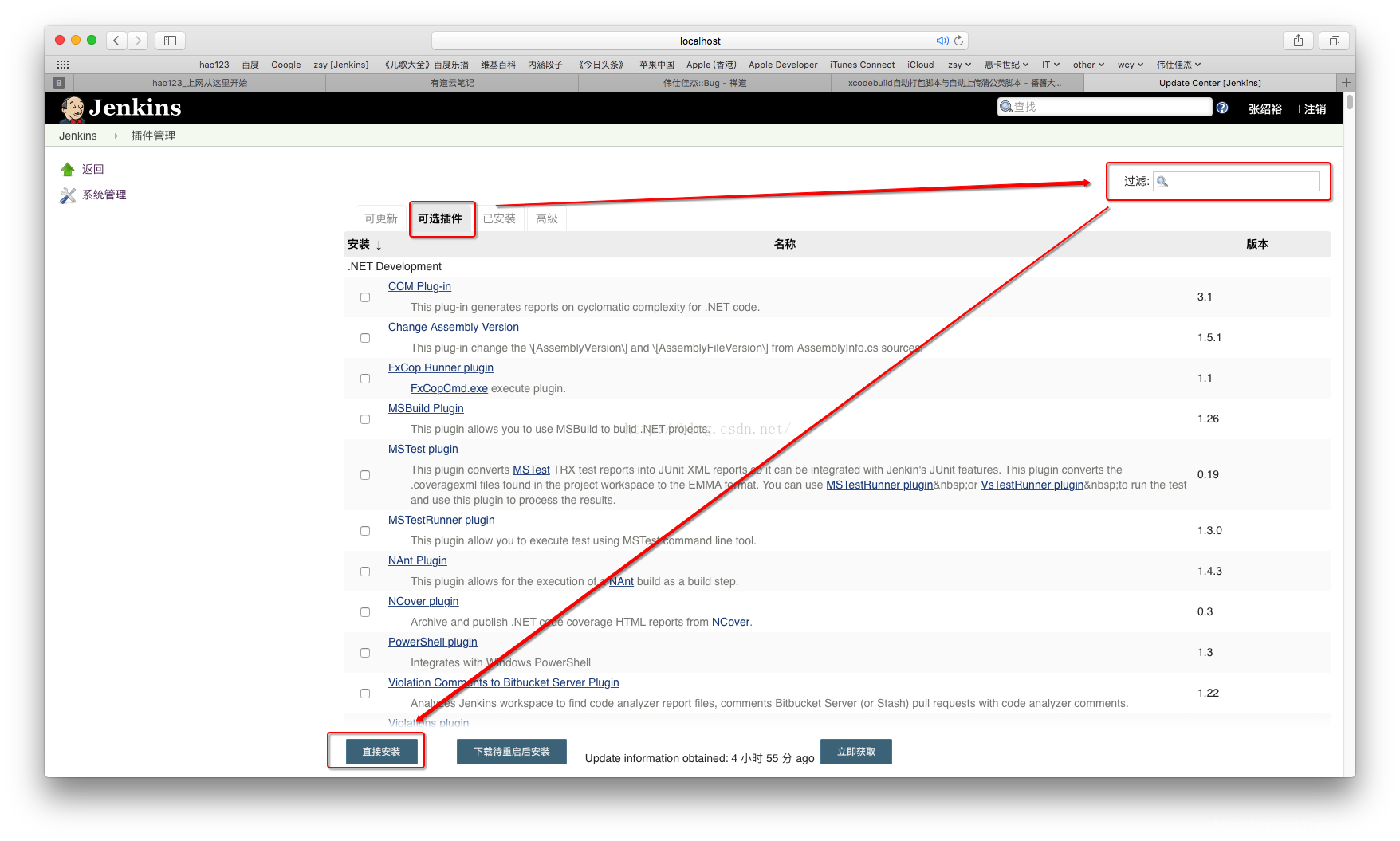Viewport: 1400px width, 841px height.
Task: Toggle the Safari sidebar button
Action: pos(170,41)
